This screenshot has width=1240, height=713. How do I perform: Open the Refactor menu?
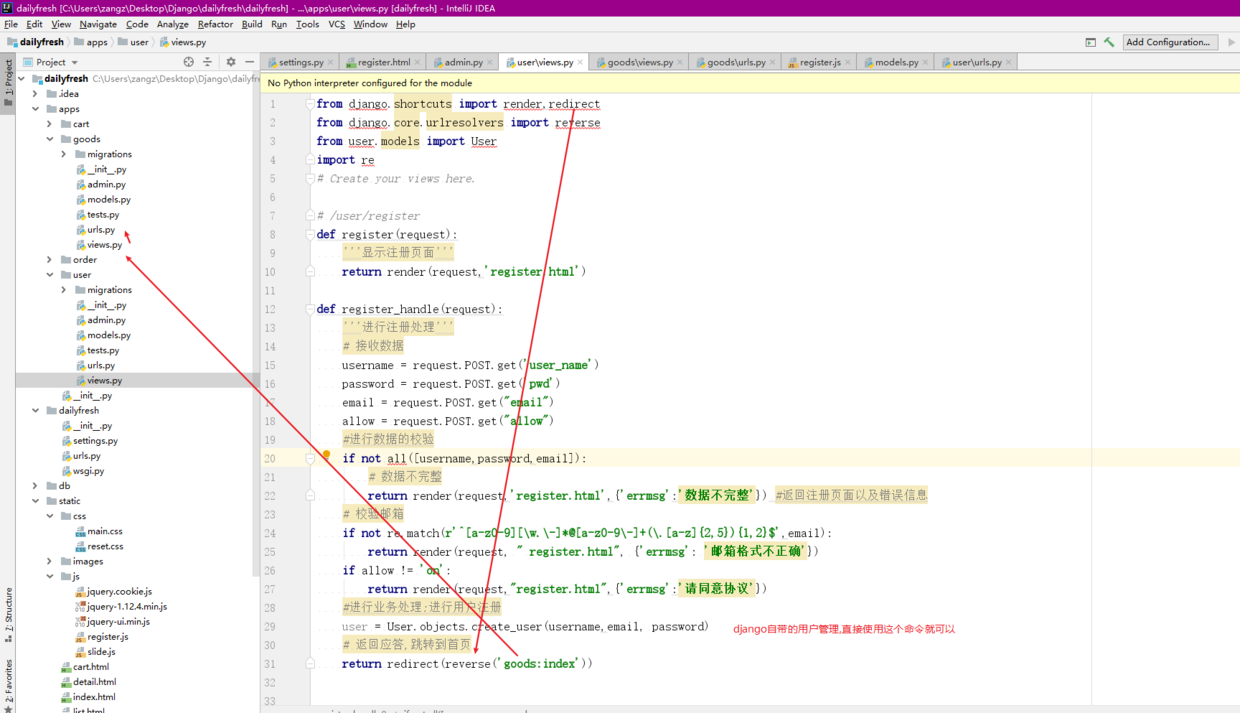click(x=215, y=24)
